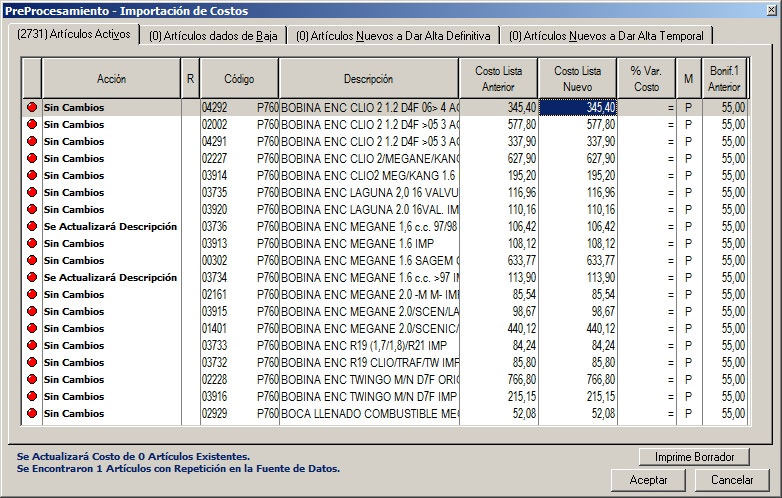This screenshot has height=498, width=782.
Task: Select the Artículos Activos tab
Action: [74, 35]
